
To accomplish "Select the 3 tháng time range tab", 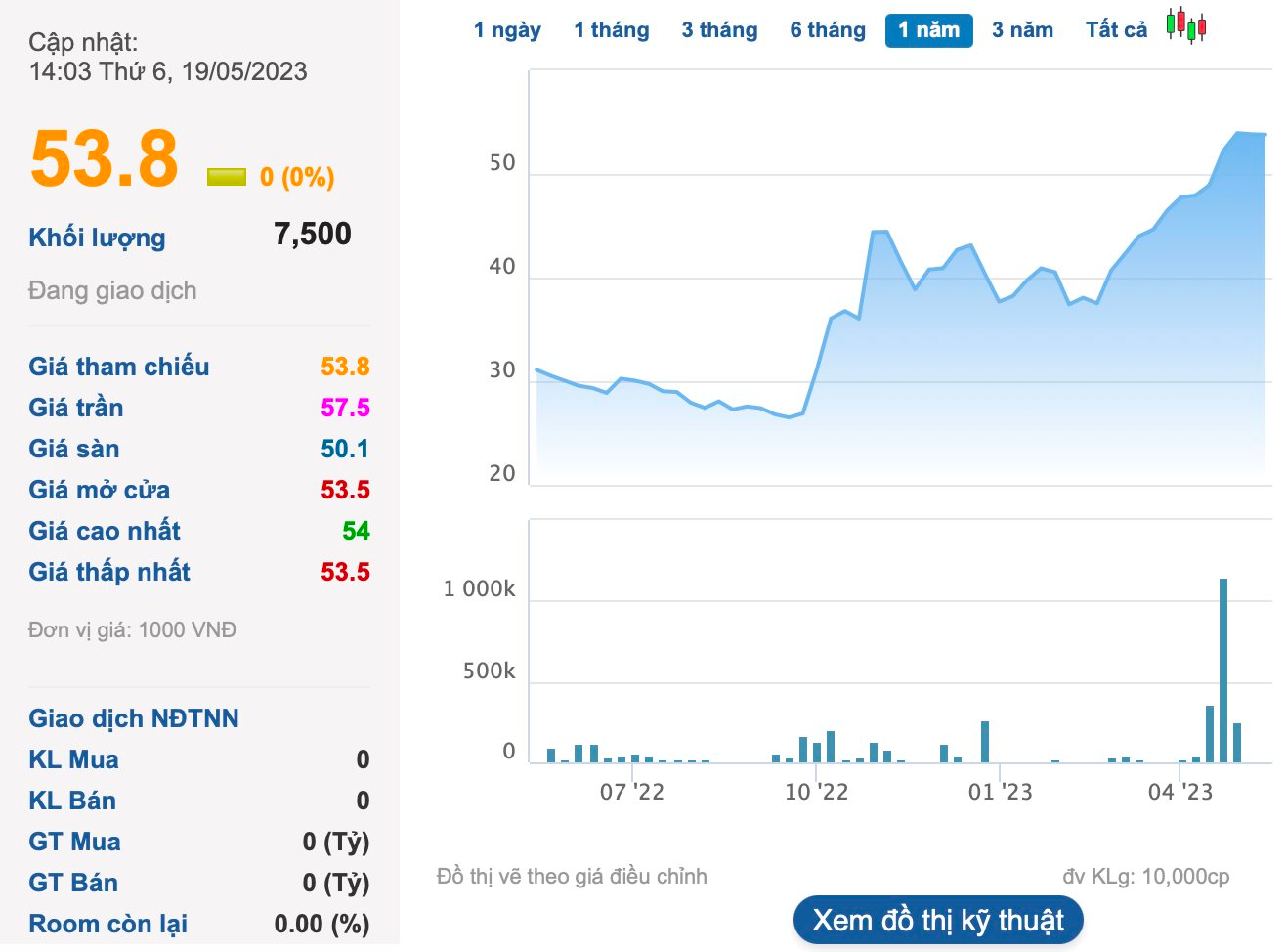I will point(720,30).
